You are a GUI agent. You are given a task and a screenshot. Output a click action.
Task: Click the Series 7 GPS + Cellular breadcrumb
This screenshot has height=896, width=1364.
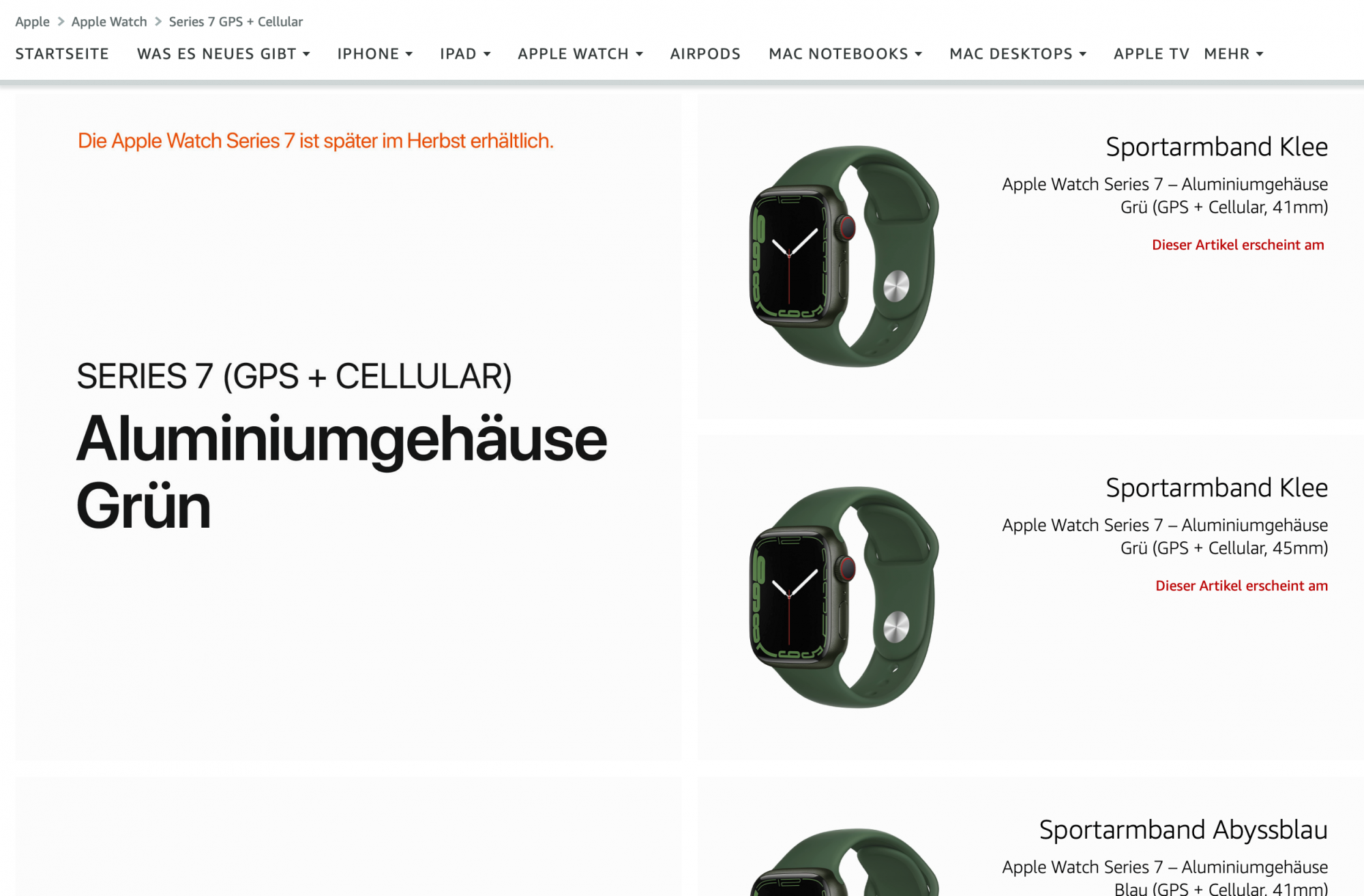(236, 22)
